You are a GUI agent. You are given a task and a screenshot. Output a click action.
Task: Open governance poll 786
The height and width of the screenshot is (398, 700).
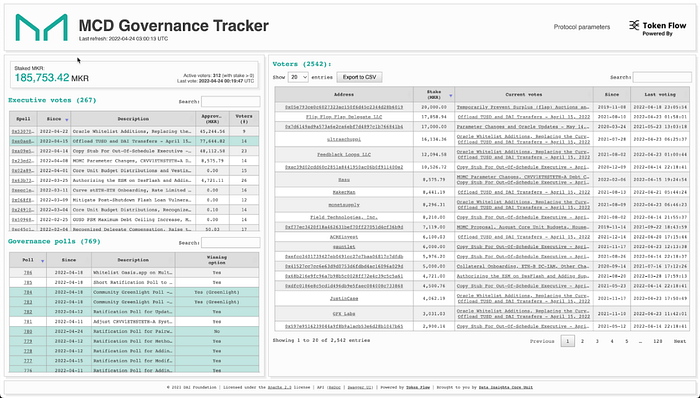click(28, 273)
